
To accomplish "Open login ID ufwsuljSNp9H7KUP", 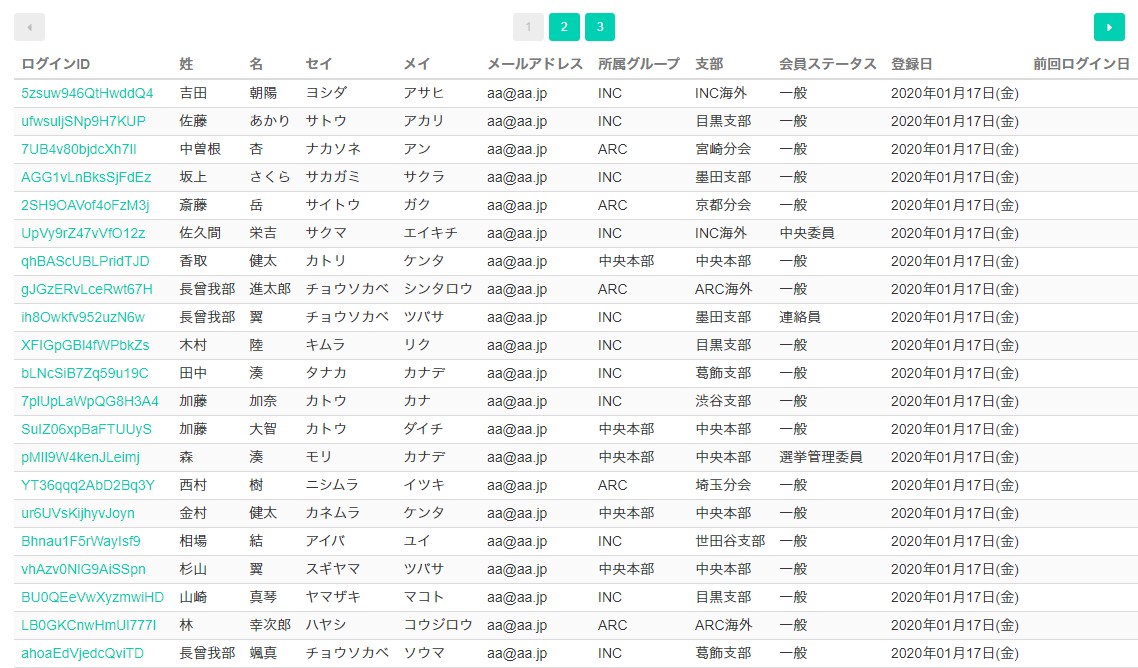I will point(83,121).
